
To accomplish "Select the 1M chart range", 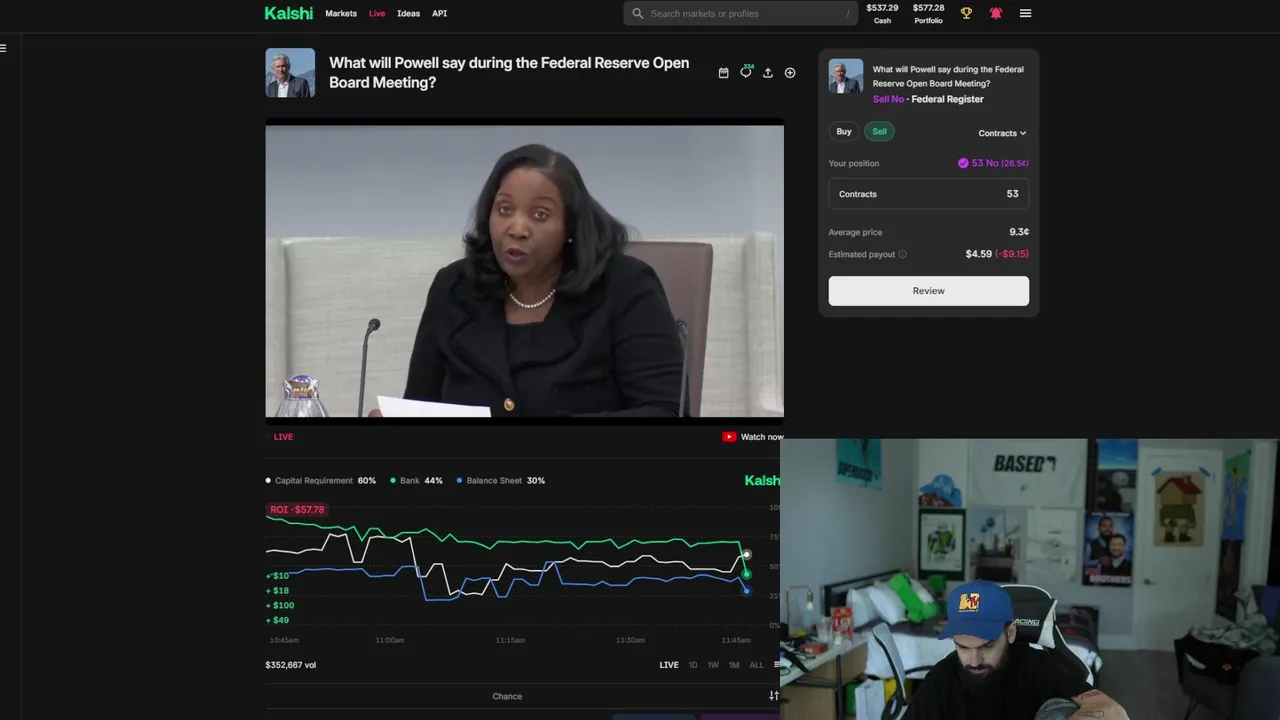I will pos(734,665).
